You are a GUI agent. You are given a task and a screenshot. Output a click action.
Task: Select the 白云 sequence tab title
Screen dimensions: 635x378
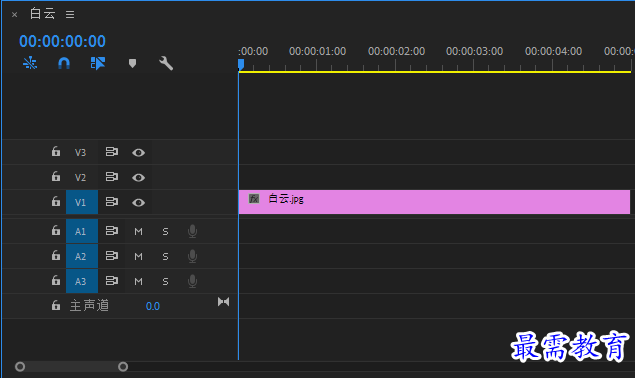[x=43, y=14]
